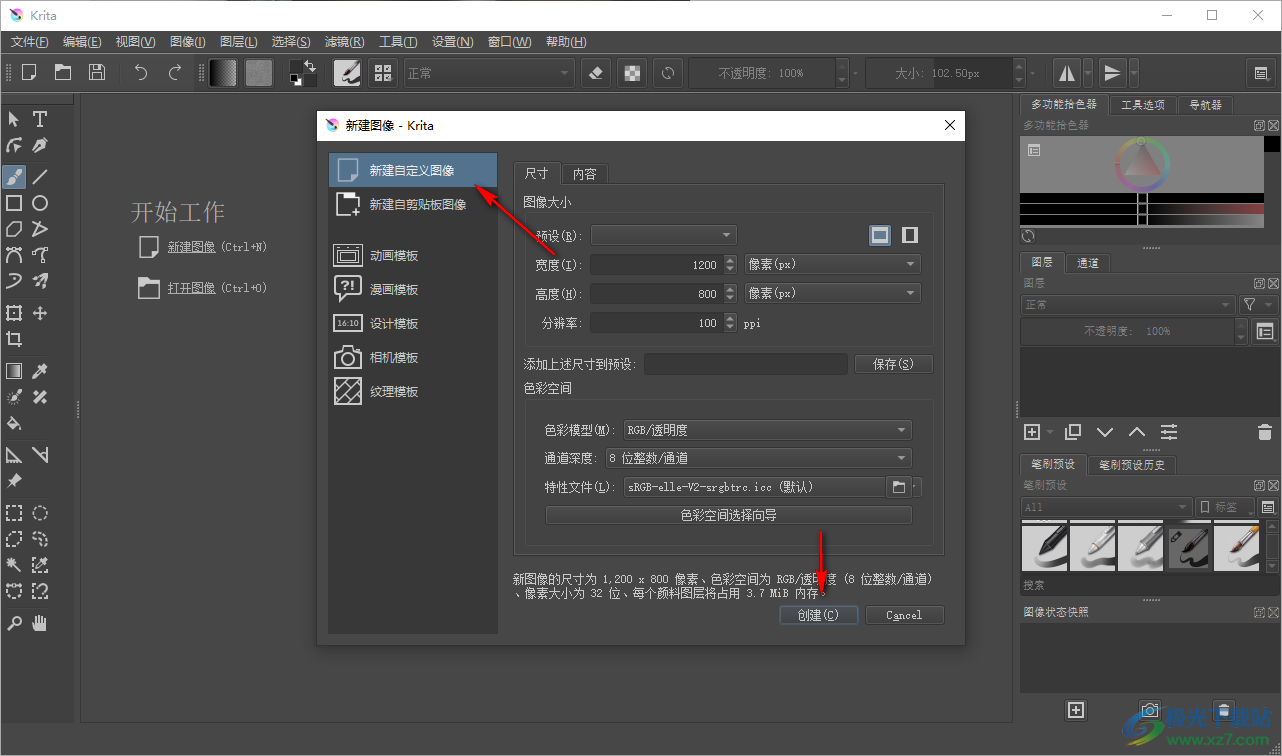The width and height of the screenshot is (1282, 756).
Task: Open color model RGB/透明度 dropdown
Action: pyautogui.click(x=767, y=430)
